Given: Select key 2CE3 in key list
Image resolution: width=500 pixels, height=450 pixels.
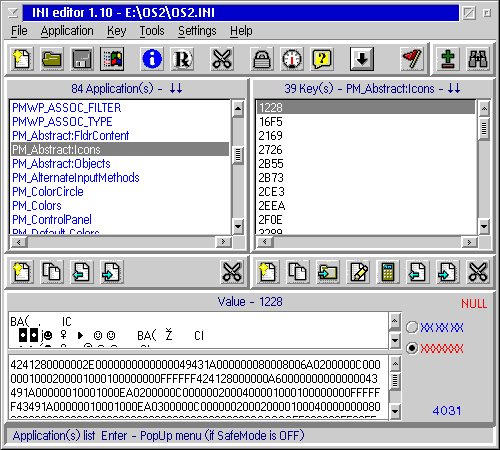Looking at the screenshot, I should tap(366, 192).
